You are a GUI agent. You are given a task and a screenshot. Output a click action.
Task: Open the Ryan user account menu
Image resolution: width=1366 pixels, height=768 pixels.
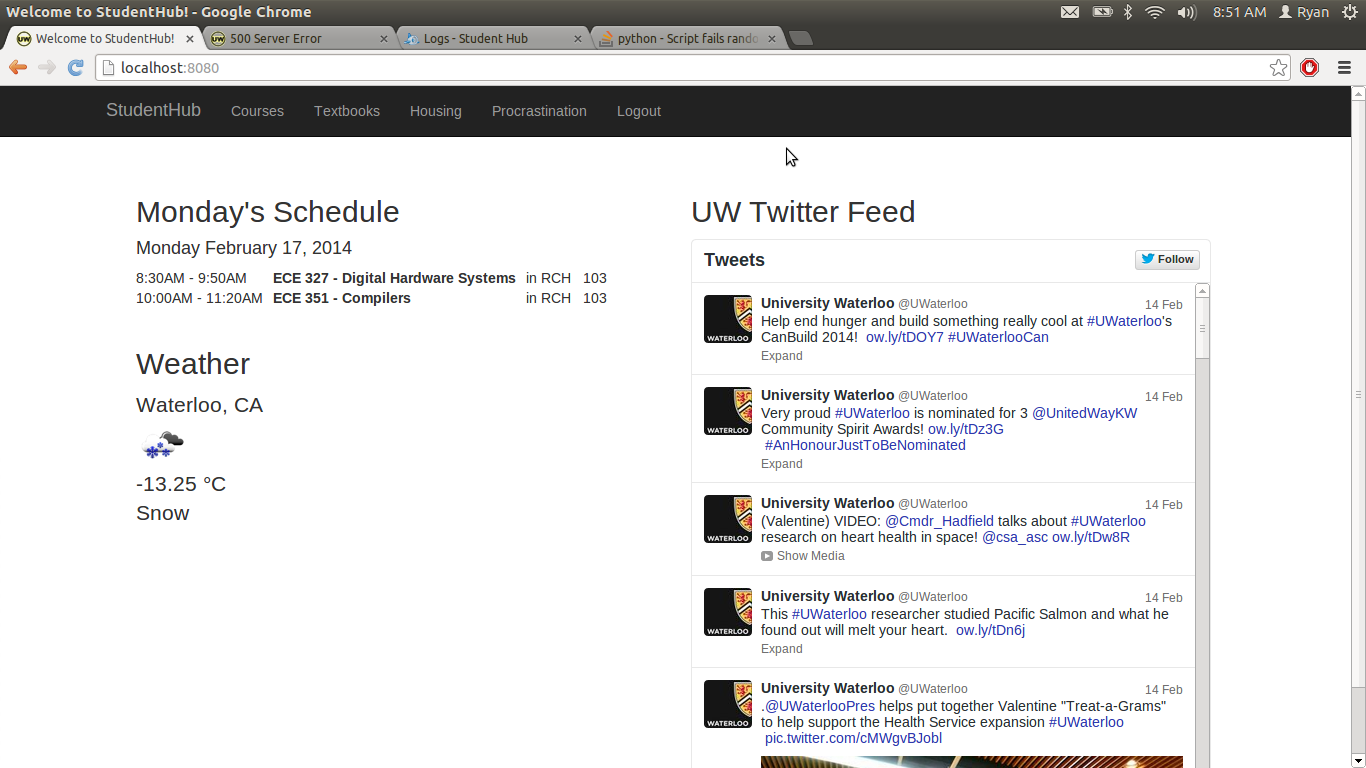click(1304, 12)
